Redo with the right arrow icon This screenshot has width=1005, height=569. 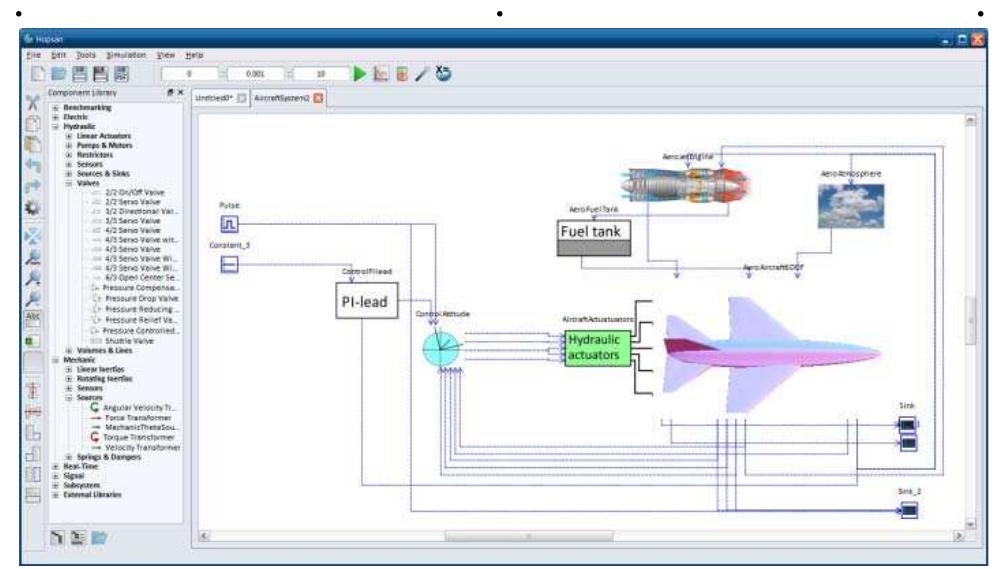pos(33,186)
